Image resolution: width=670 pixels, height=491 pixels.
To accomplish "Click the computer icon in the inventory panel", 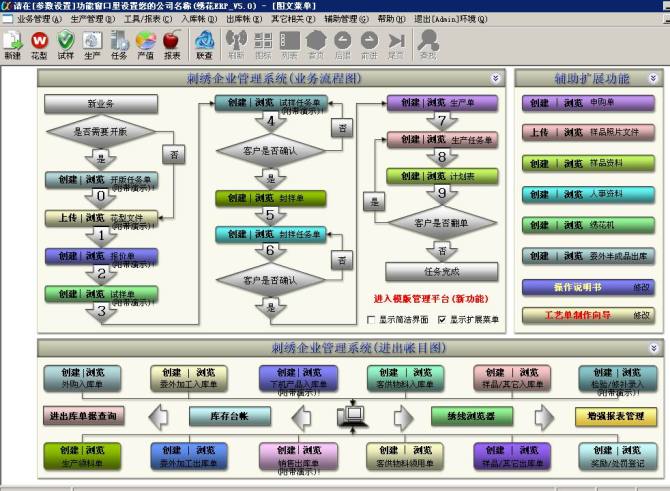I will point(353,414).
